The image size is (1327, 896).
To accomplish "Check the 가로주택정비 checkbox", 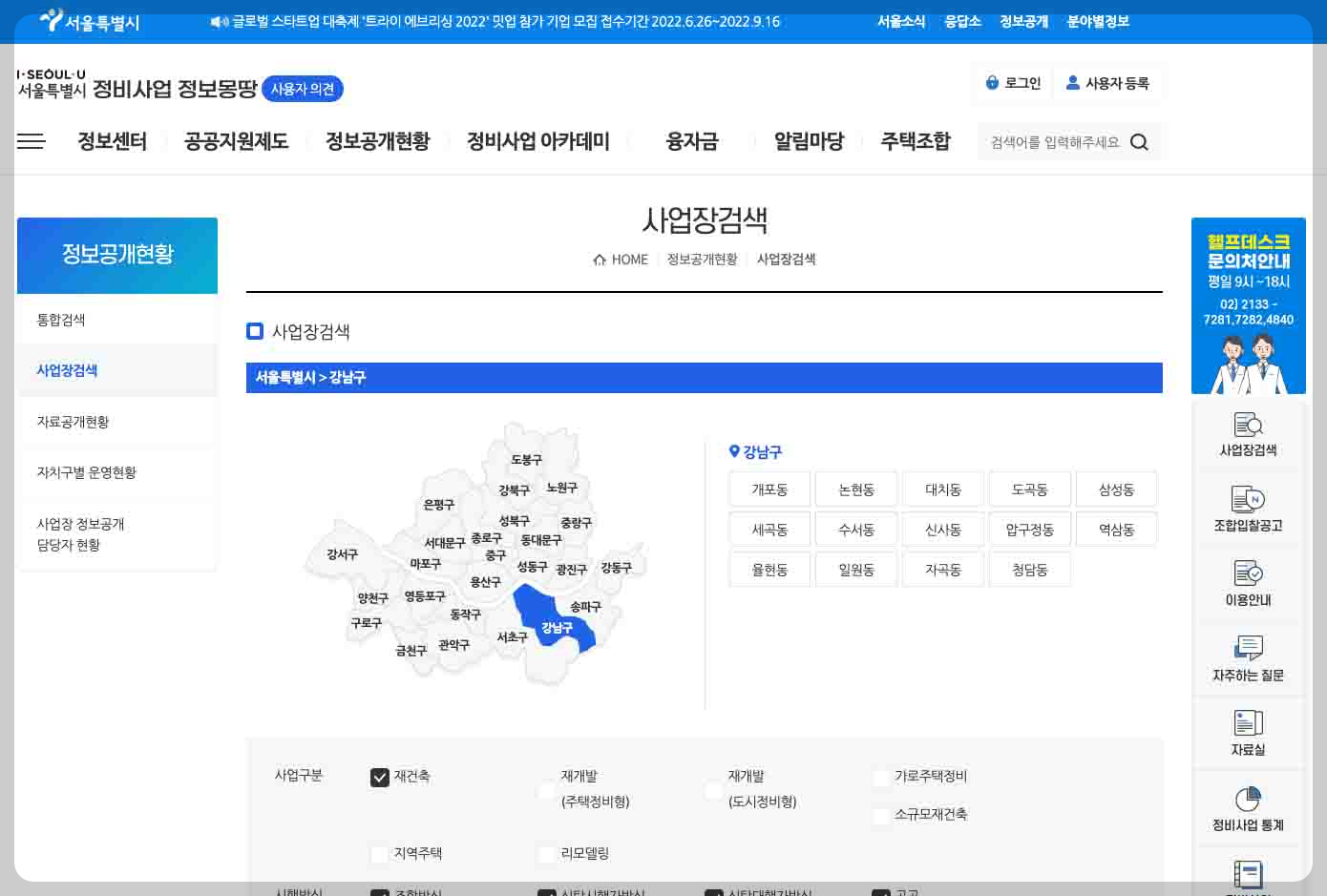I will pyautogui.click(x=881, y=778).
